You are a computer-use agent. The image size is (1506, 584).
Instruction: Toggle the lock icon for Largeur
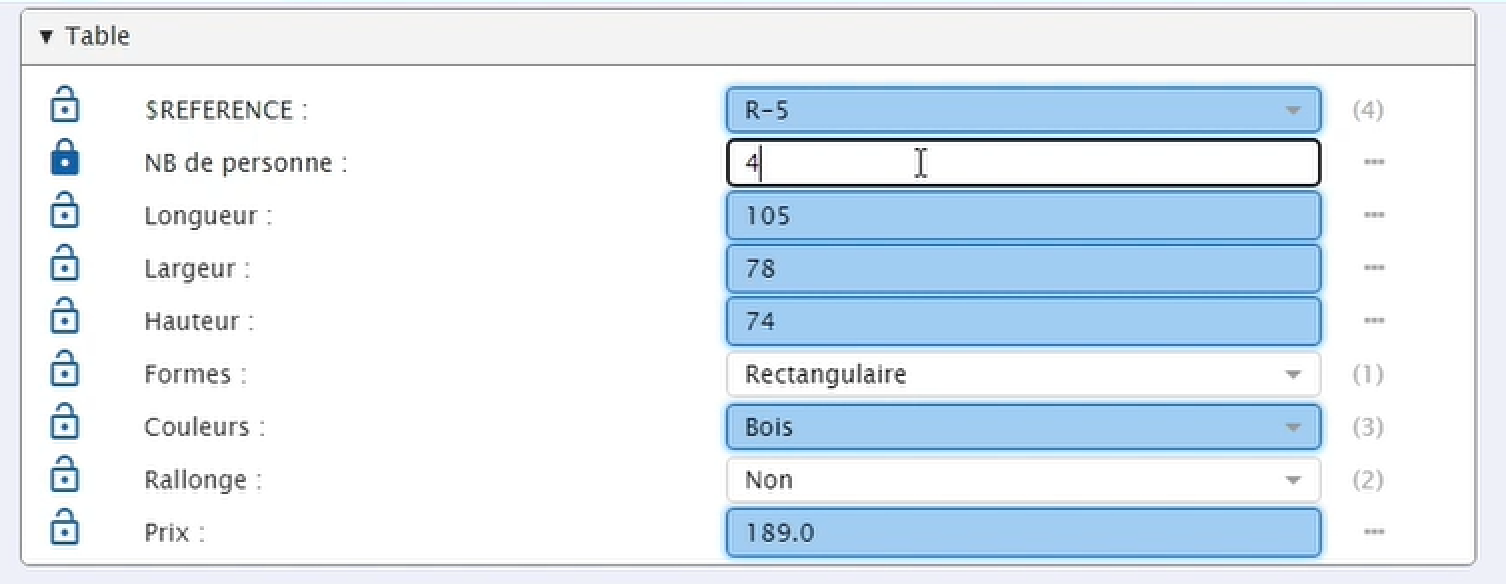(x=65, y=264)
